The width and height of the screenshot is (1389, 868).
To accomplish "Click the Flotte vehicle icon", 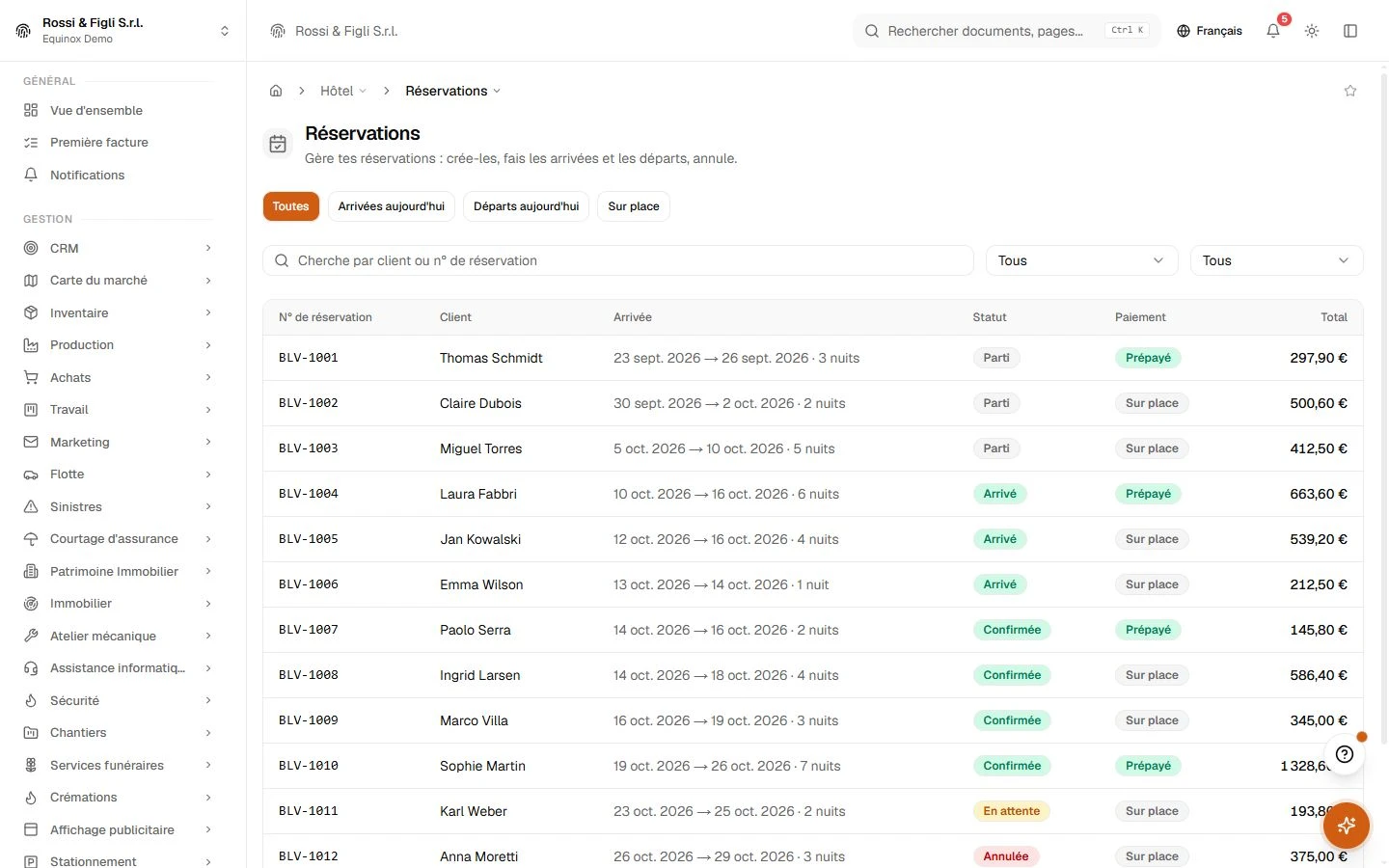I will pos(31,475).
